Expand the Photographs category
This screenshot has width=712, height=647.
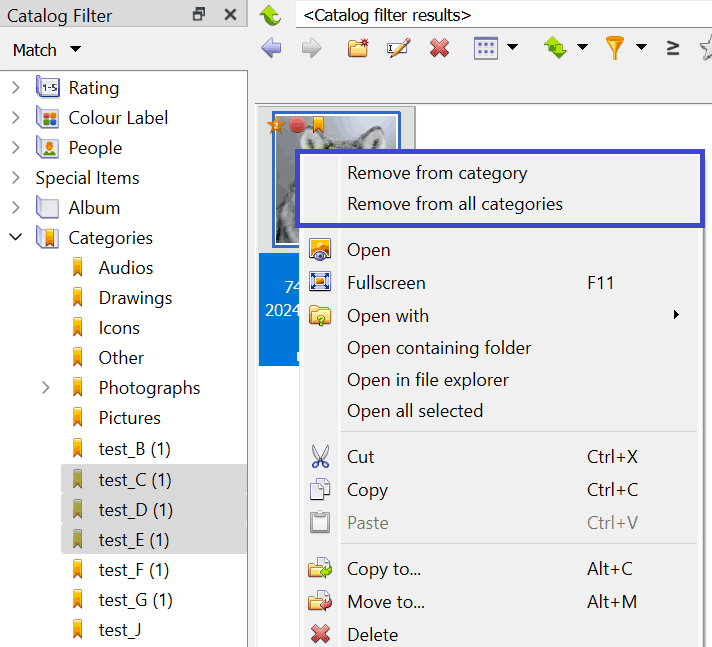tap(46, 388)
